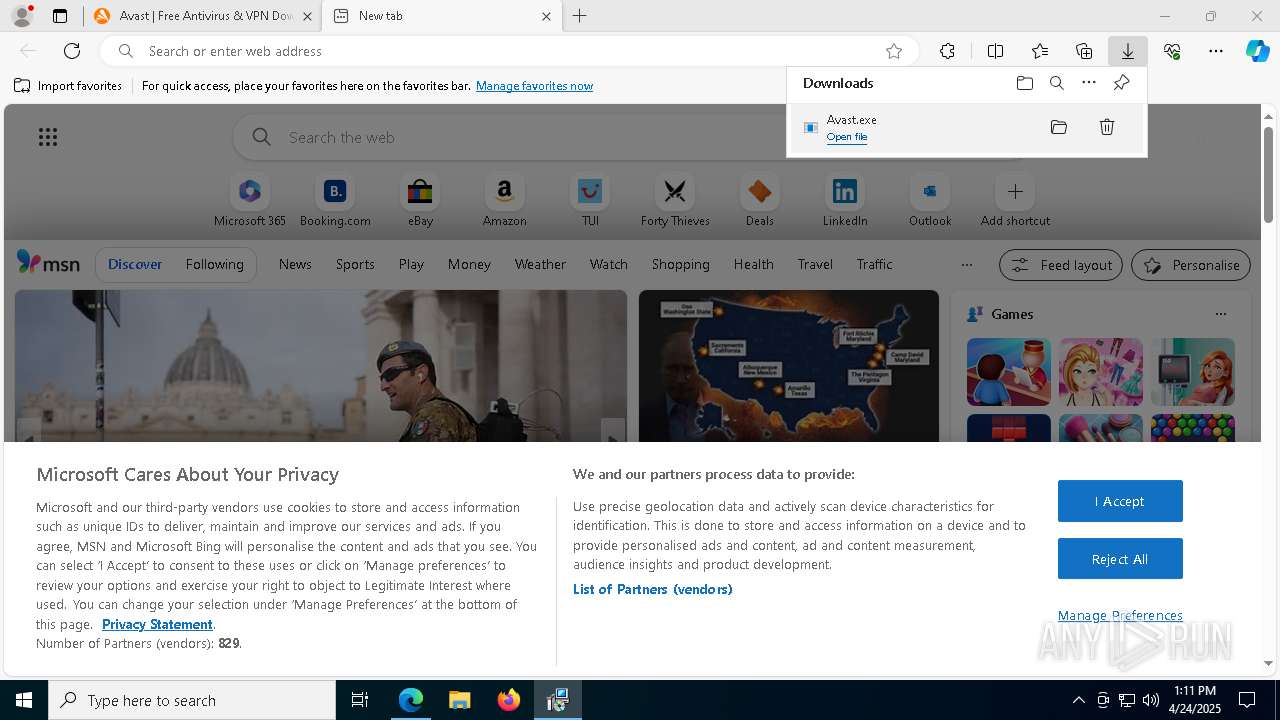This screenshot has height=720, width=1280.
Task: Open File Explorer from the taskbar
Action: 459,700
